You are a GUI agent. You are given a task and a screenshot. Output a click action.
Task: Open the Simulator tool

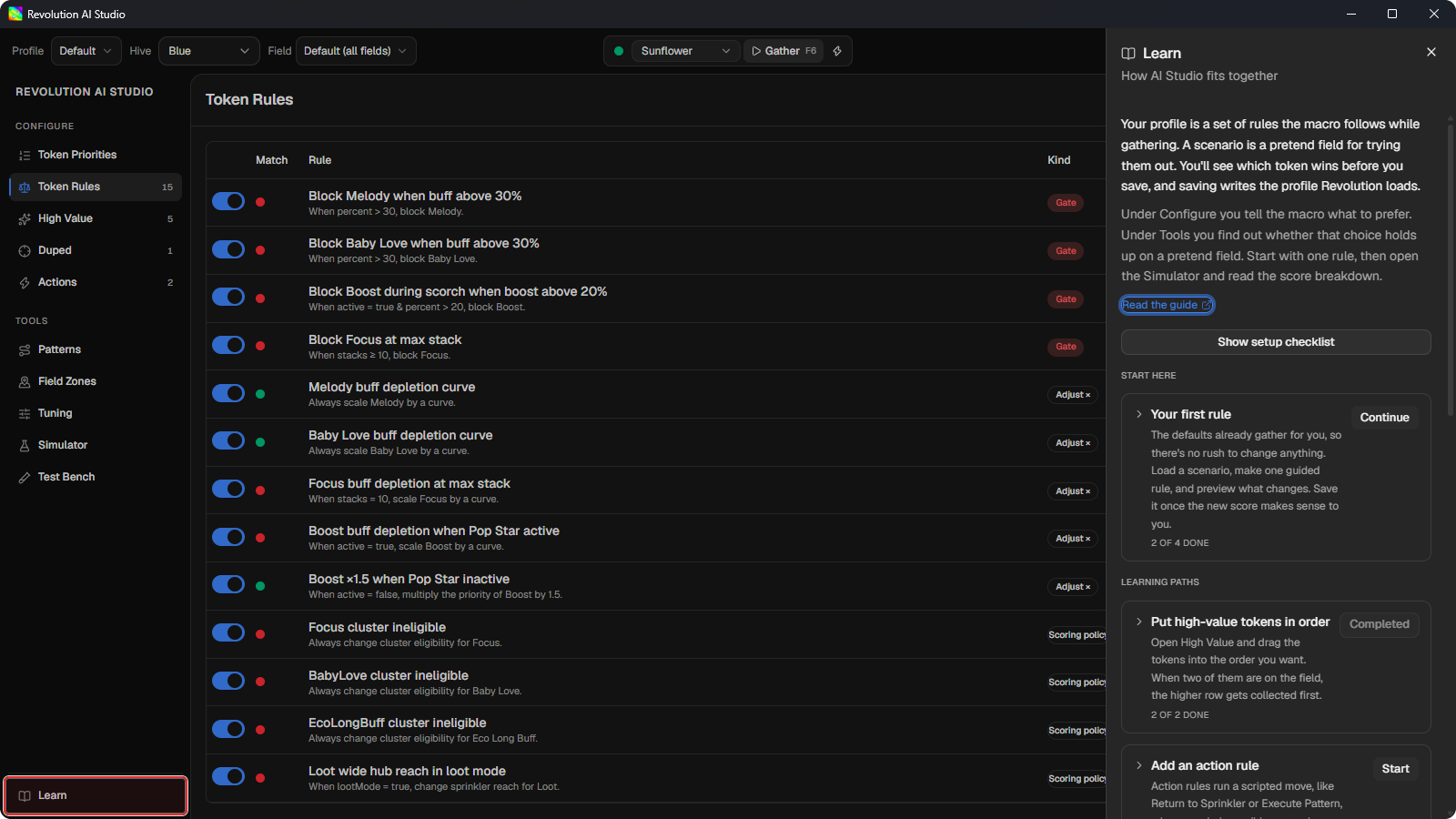(x=96, y=446)
